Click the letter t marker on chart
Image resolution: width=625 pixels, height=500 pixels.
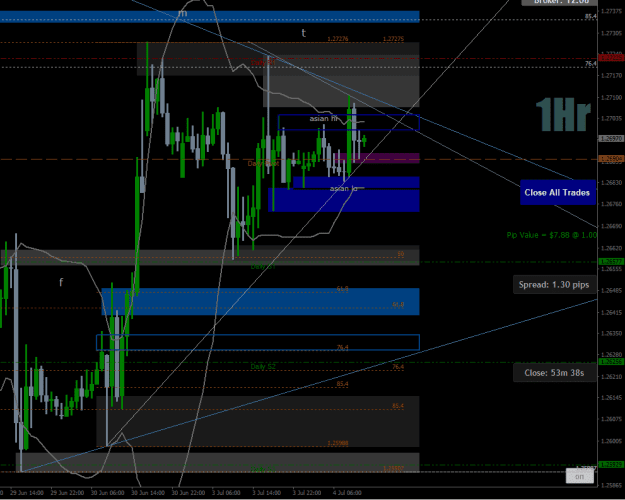tap(303, 33)
